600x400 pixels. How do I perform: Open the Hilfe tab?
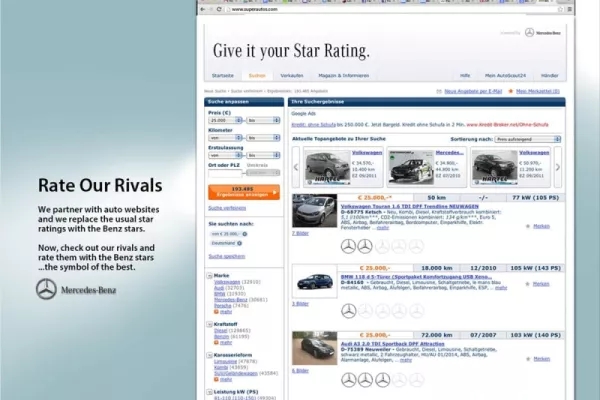465,76
